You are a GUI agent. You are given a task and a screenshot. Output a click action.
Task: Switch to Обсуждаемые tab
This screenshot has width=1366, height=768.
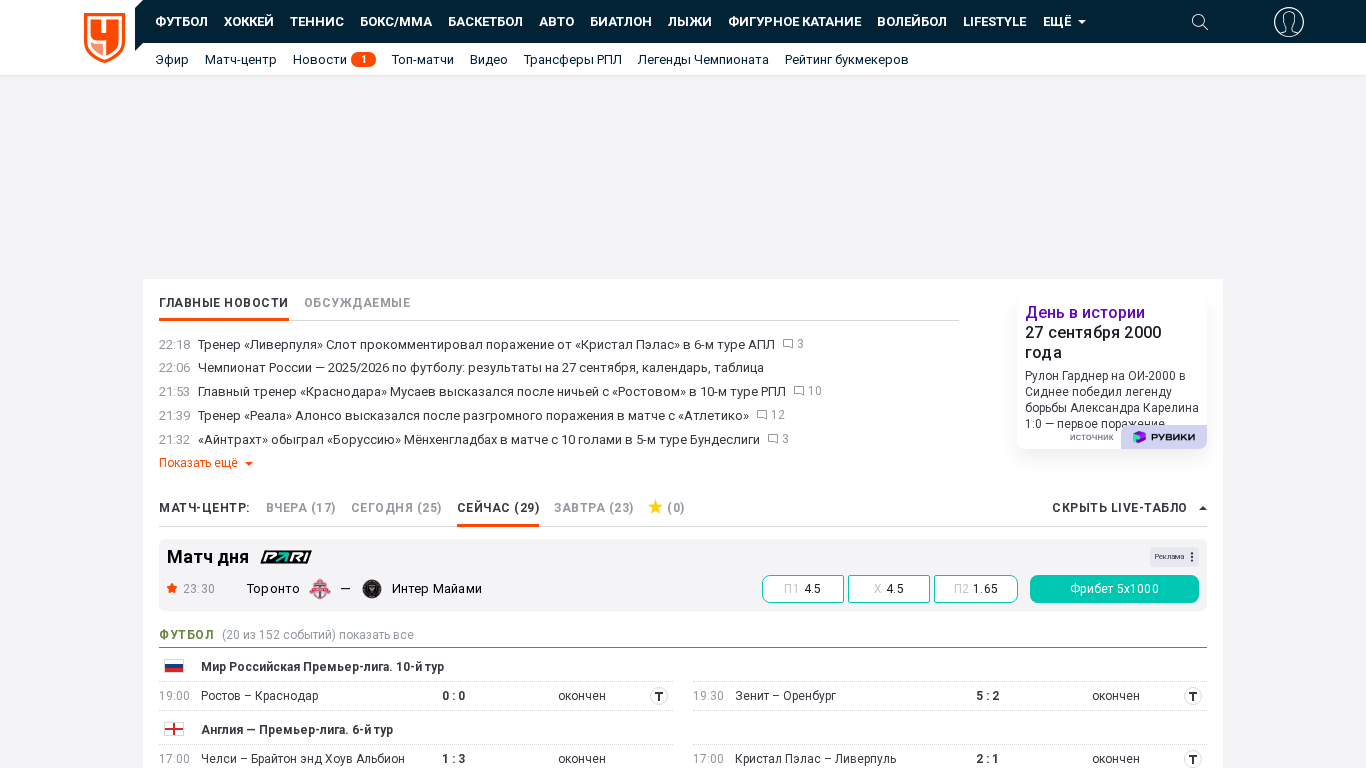[357, 303]
